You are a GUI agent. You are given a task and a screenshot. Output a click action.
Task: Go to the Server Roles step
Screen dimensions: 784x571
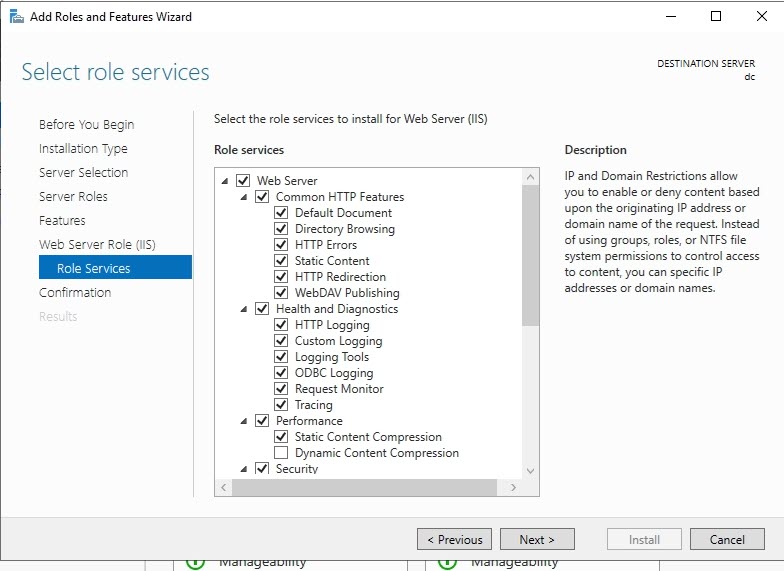coord(73,196)
